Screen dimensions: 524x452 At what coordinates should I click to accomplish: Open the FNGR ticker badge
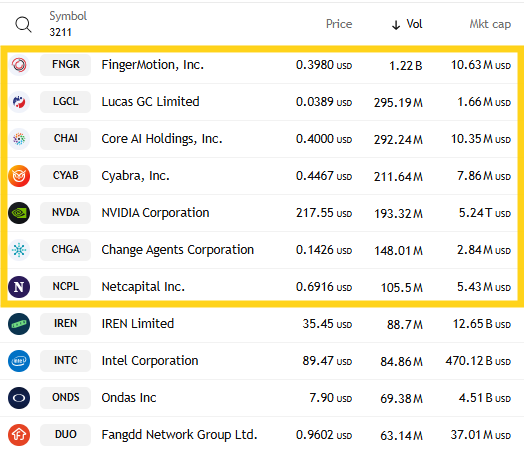(66, 64)
